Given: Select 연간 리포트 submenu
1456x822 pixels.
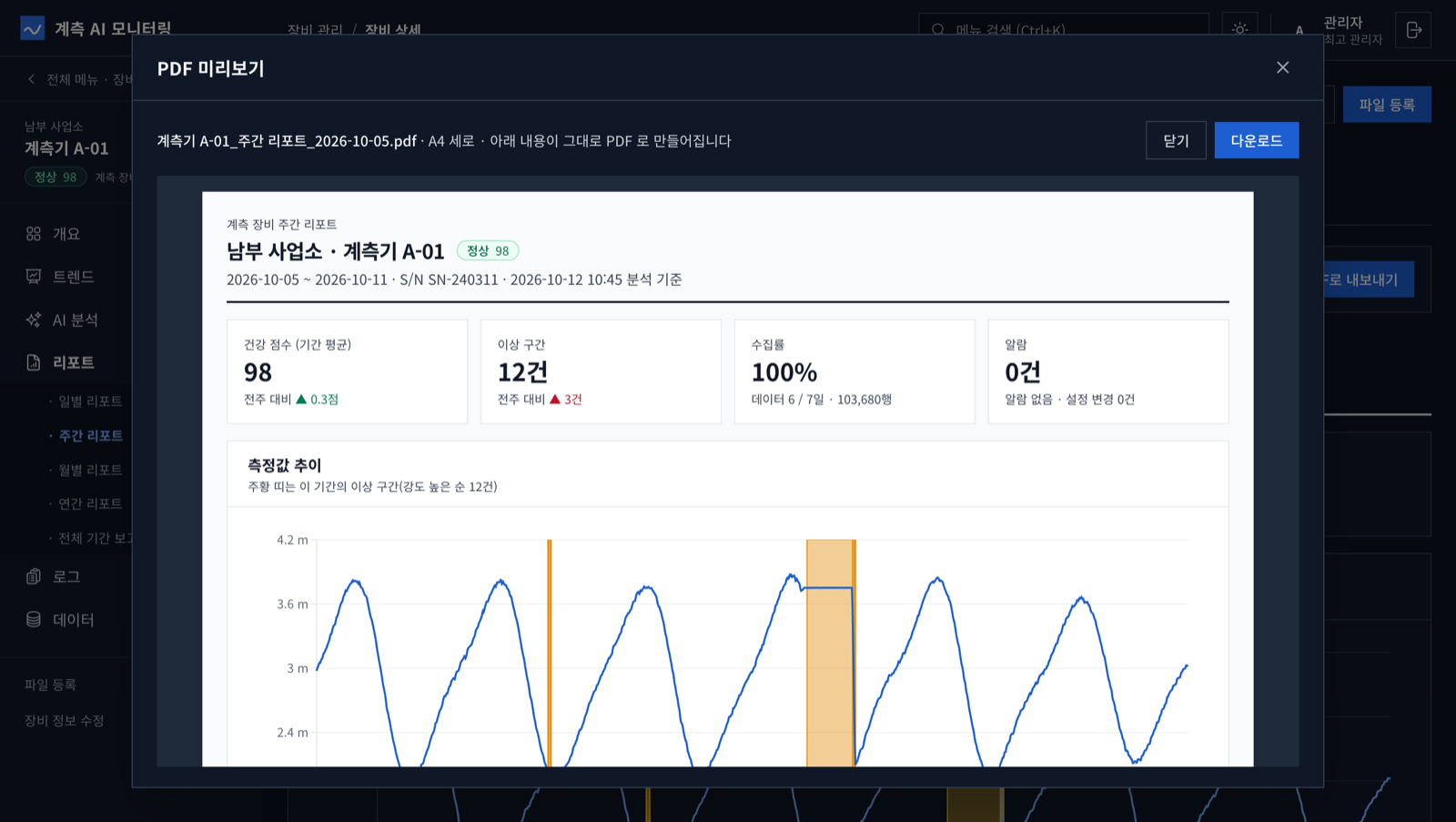Looking at the screenshot, I should (x=90, y=503).
